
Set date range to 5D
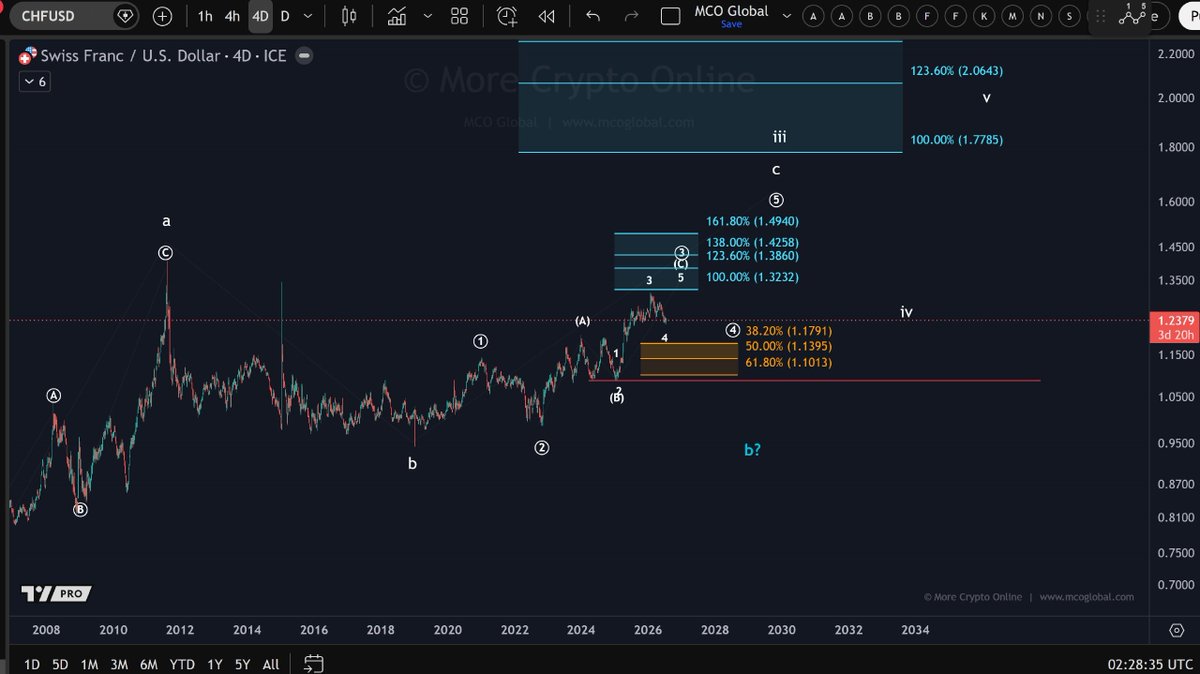(x=61, y=664)
